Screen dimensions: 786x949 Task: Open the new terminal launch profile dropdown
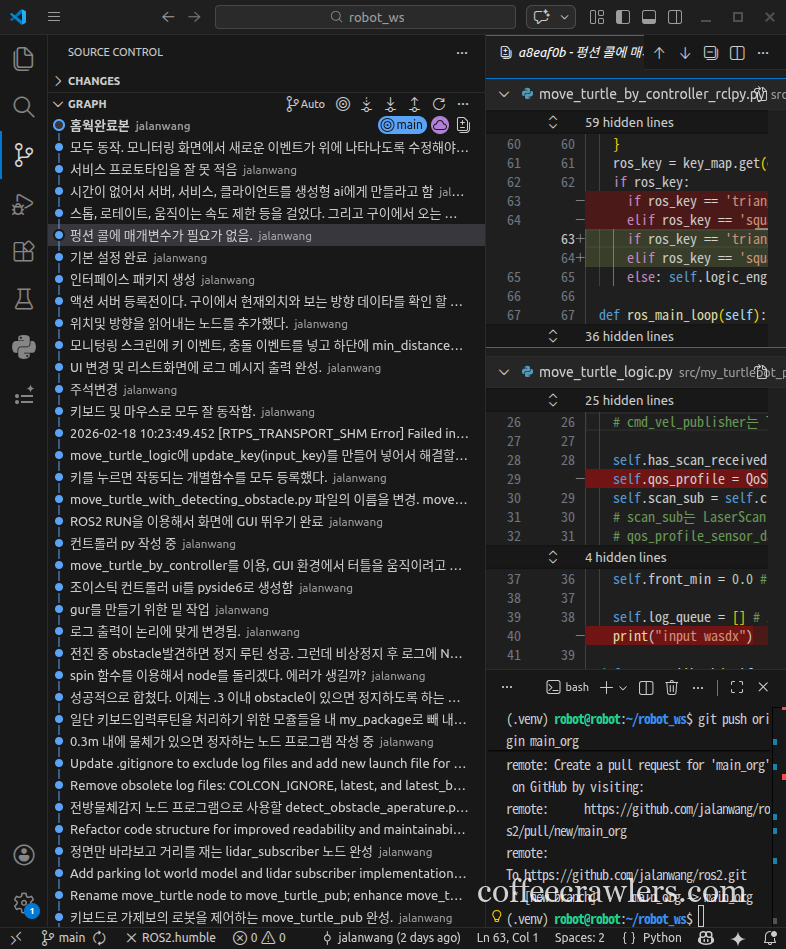622,687
